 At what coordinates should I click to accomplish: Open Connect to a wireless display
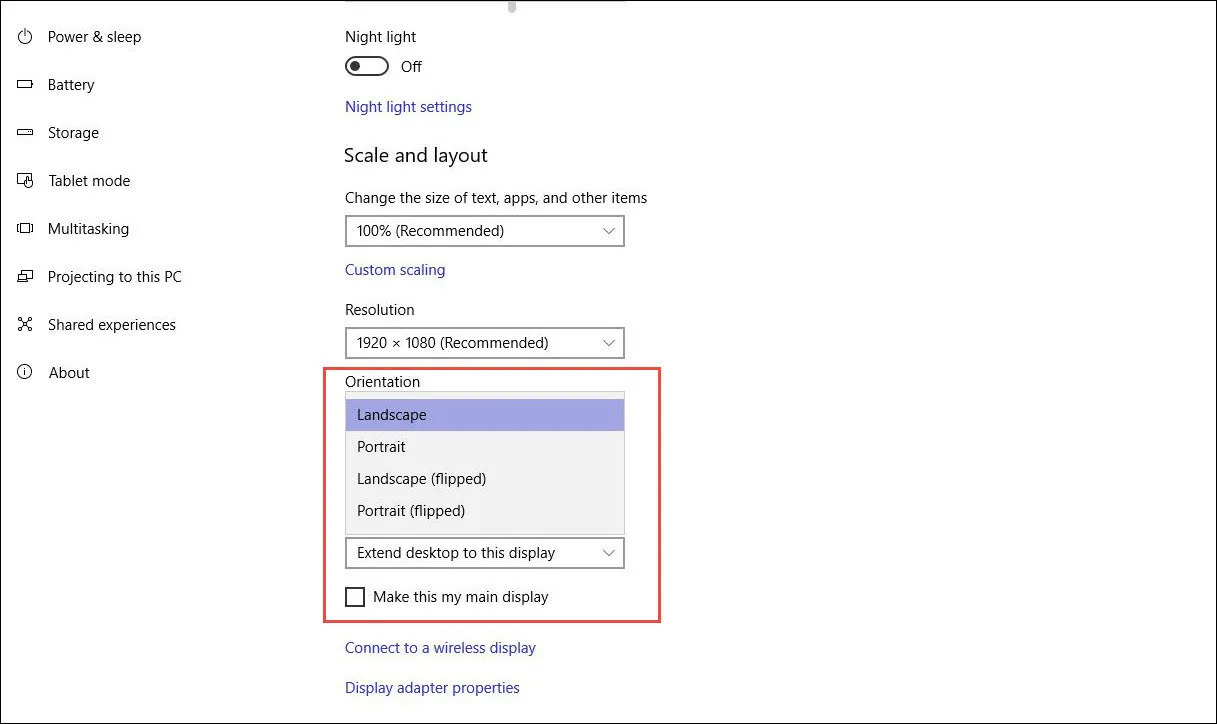point(440,648)
